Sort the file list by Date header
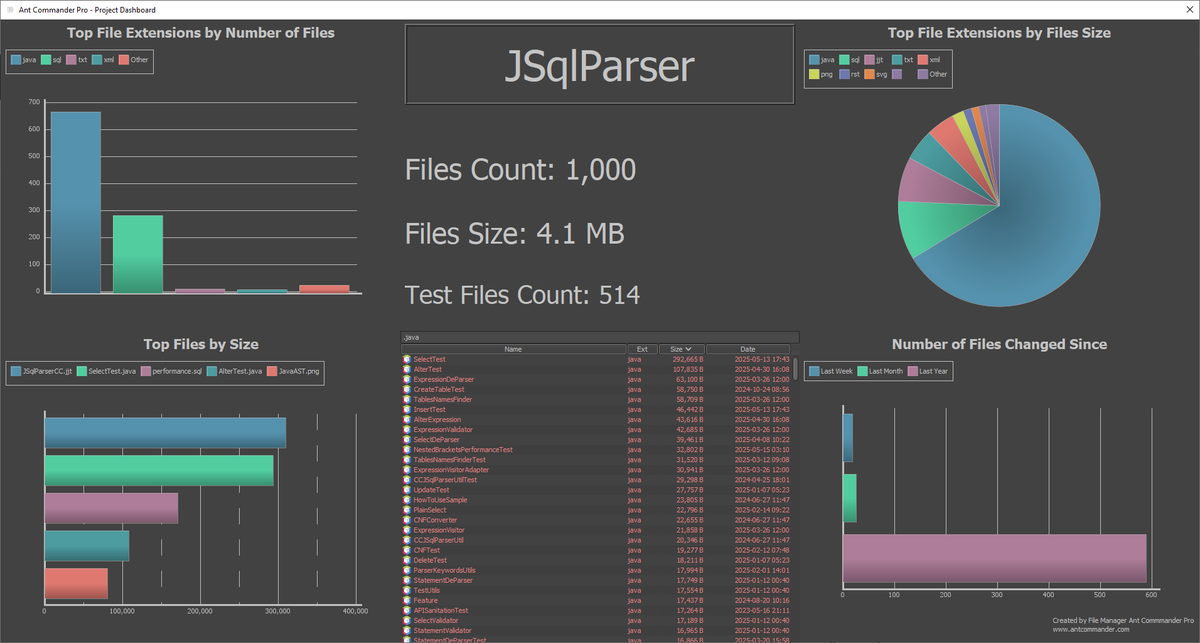The height and width of the screenshot is (643, 1200). 748,349
